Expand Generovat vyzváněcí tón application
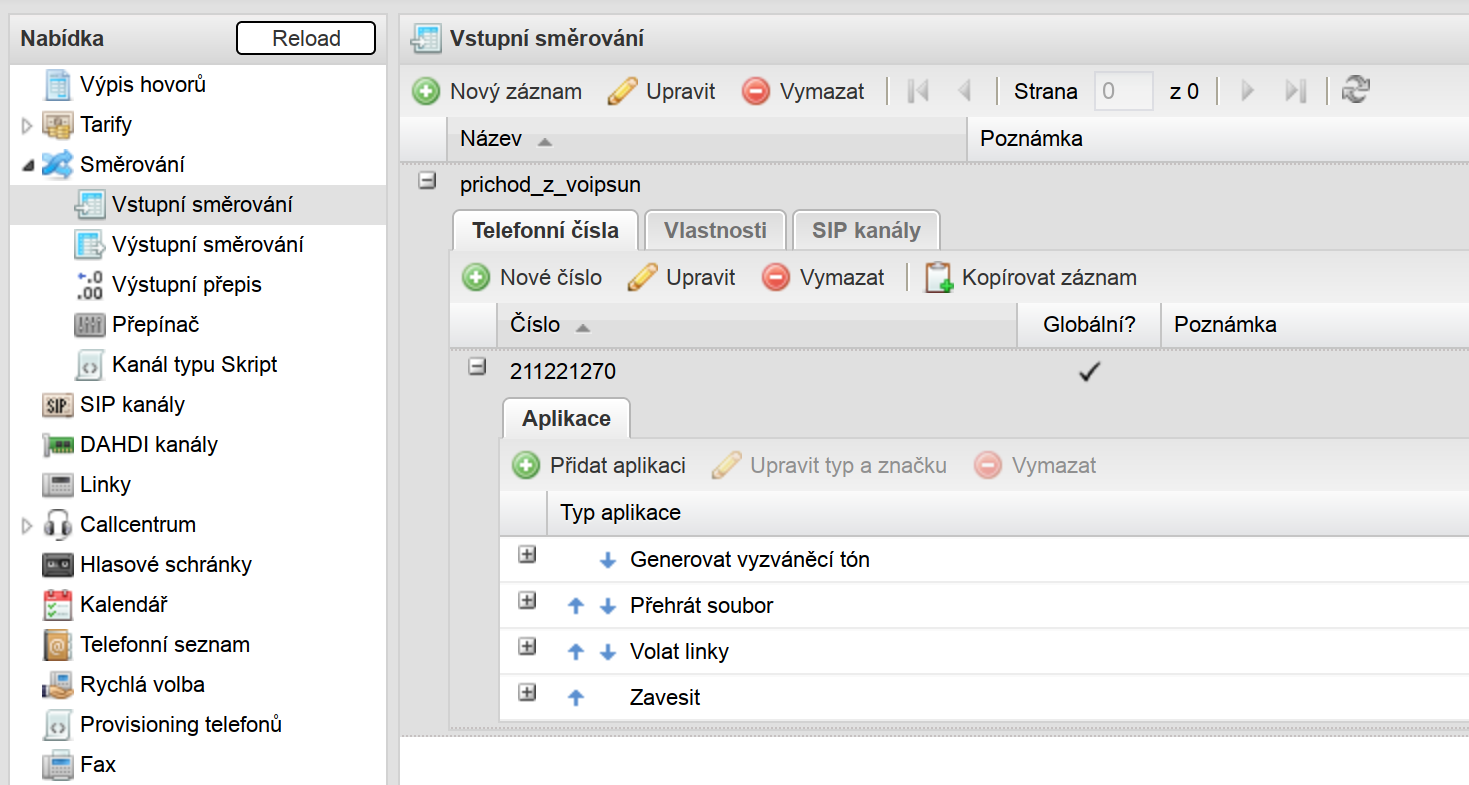The width and height of the screenshot is (1469, 785). click(527, 554)
